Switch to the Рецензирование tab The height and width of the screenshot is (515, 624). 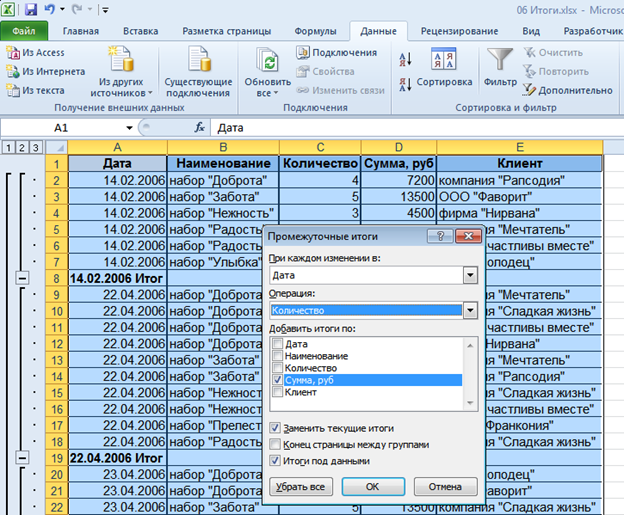pyautogui.click(x=460, y=31)
